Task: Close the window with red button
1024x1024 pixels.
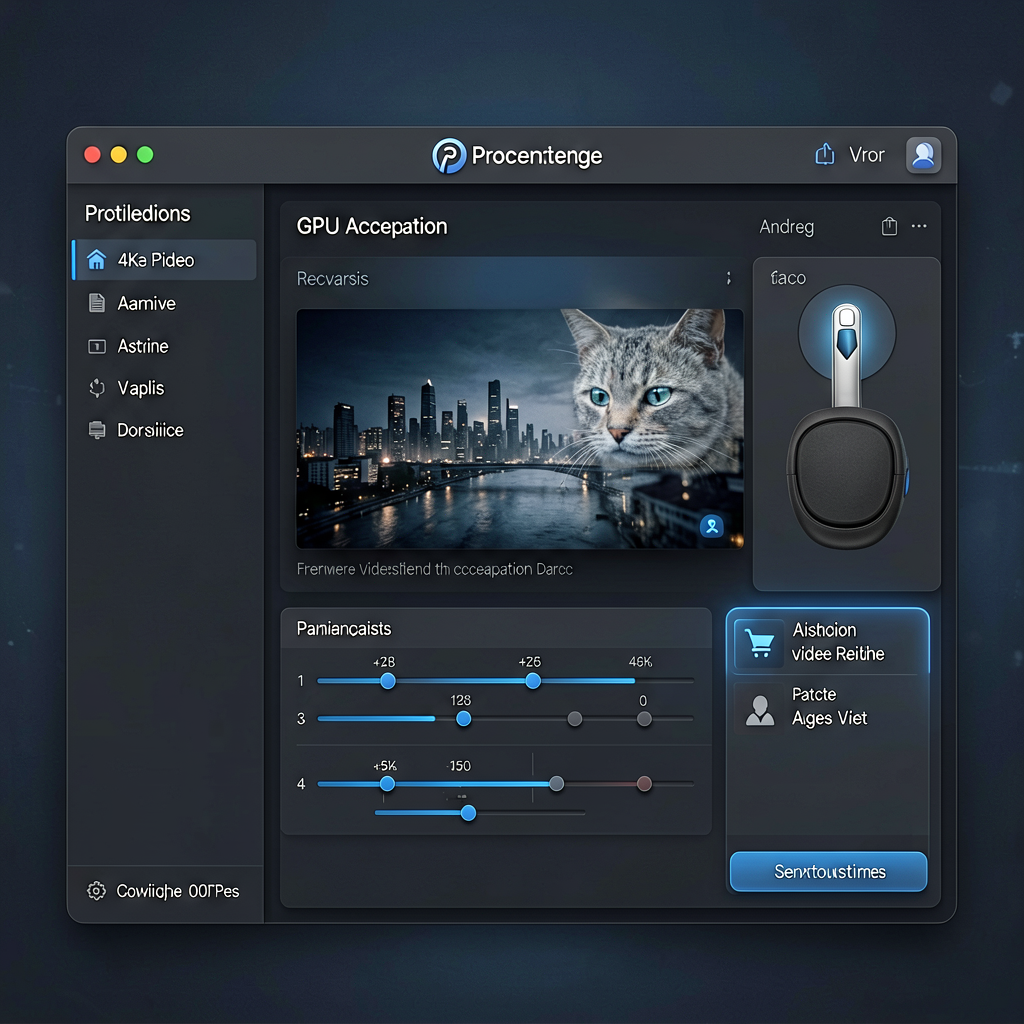Action: (92, 155)
